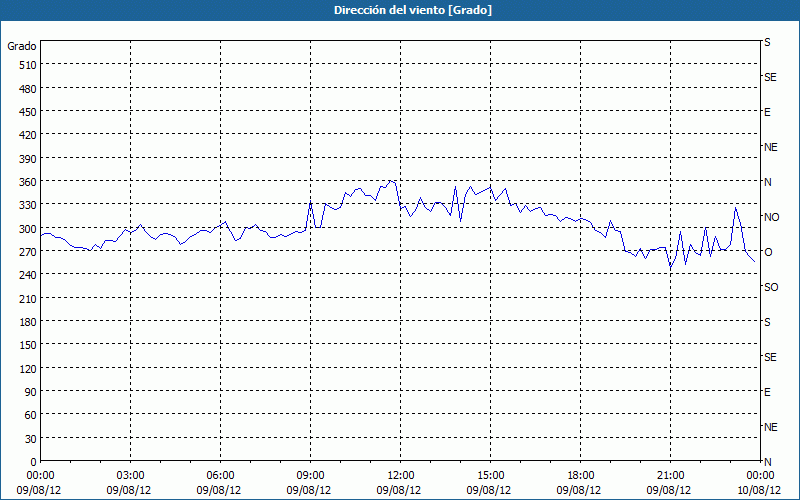Click the 03:00 time axis label
Screen dimensions: 800x500
pos(130,476)
